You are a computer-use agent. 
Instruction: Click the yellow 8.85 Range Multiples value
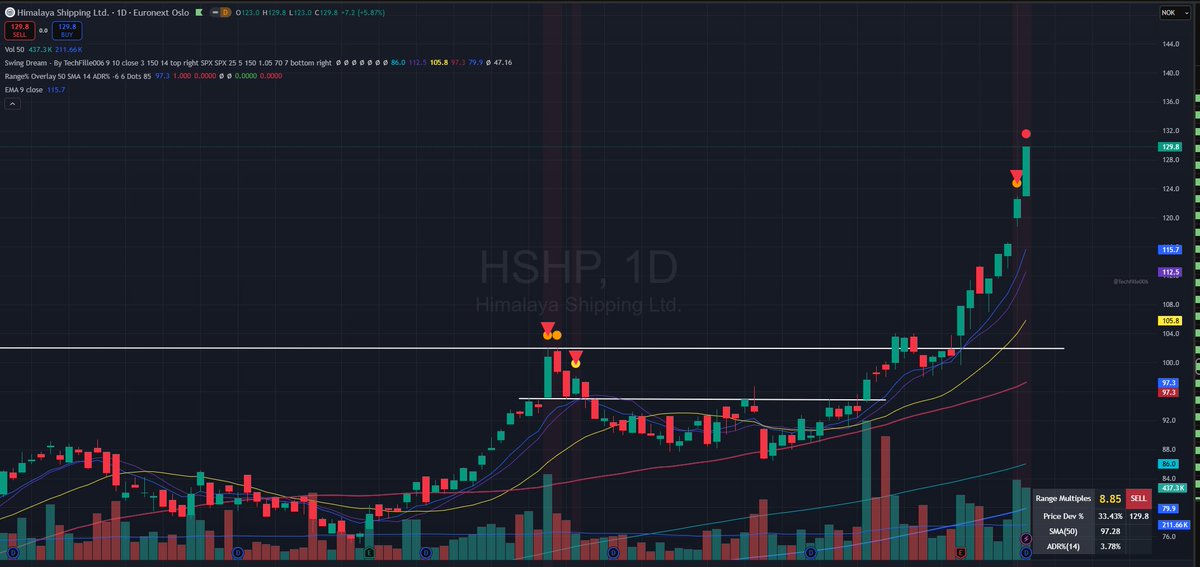[x=1109, y=498]
